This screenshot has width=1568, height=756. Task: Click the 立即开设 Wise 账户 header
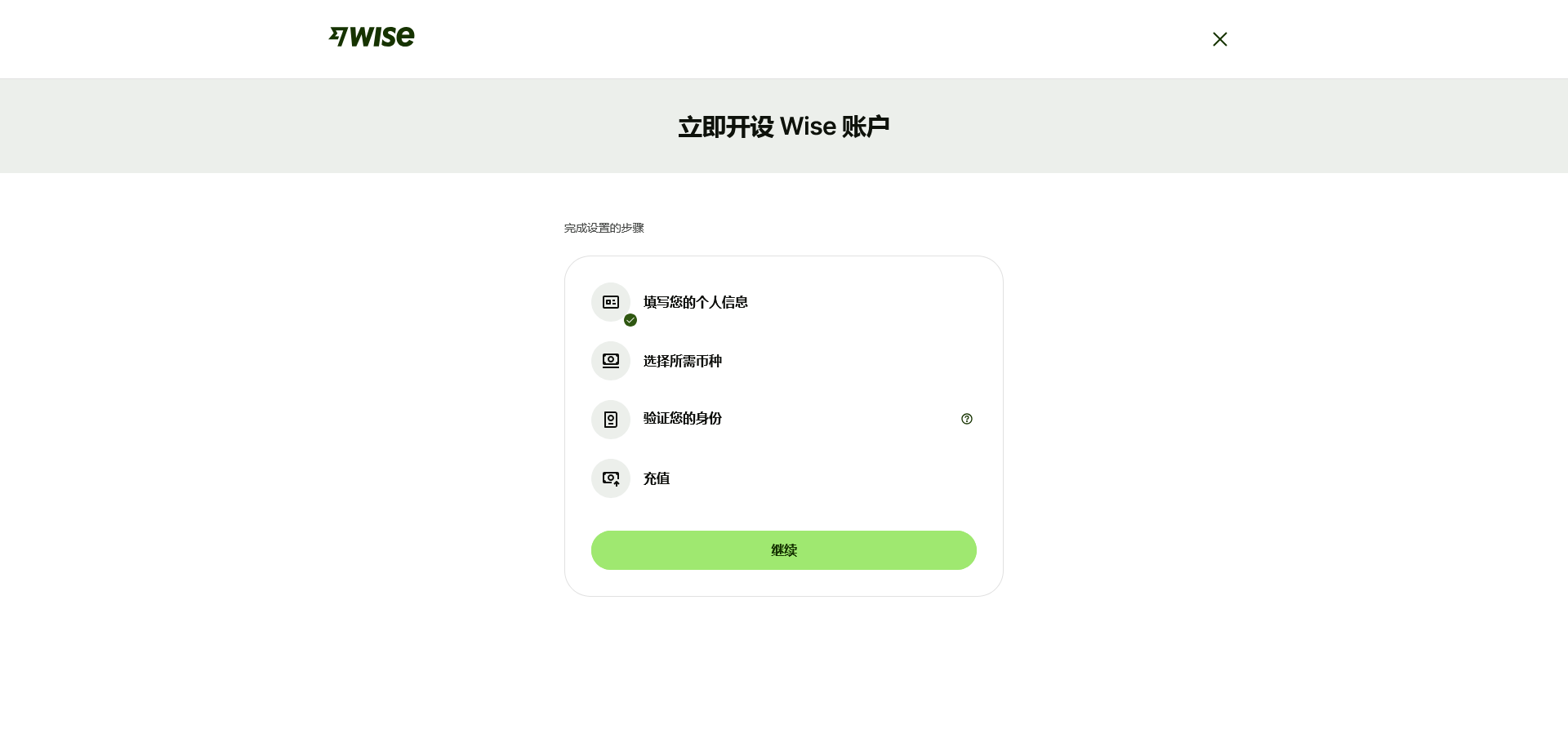[x=783, y=126]
